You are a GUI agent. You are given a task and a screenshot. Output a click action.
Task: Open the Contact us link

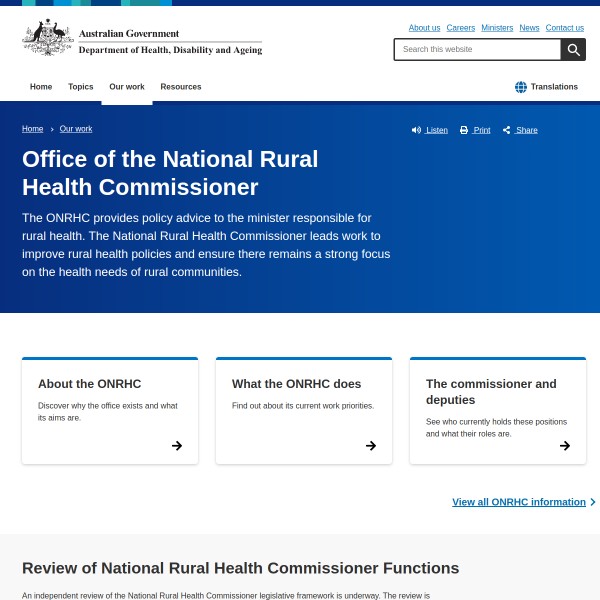pos(565,28)
